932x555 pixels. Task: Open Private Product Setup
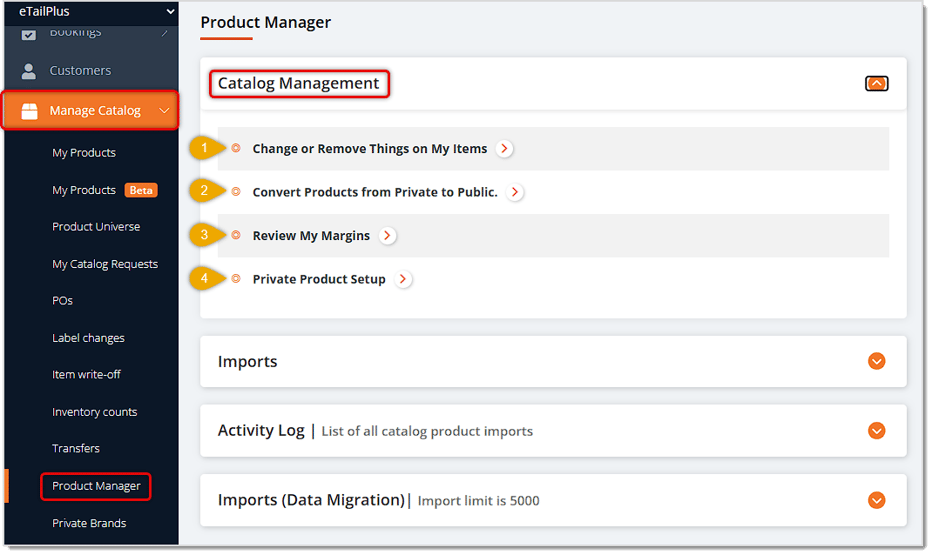pos(319,279)
